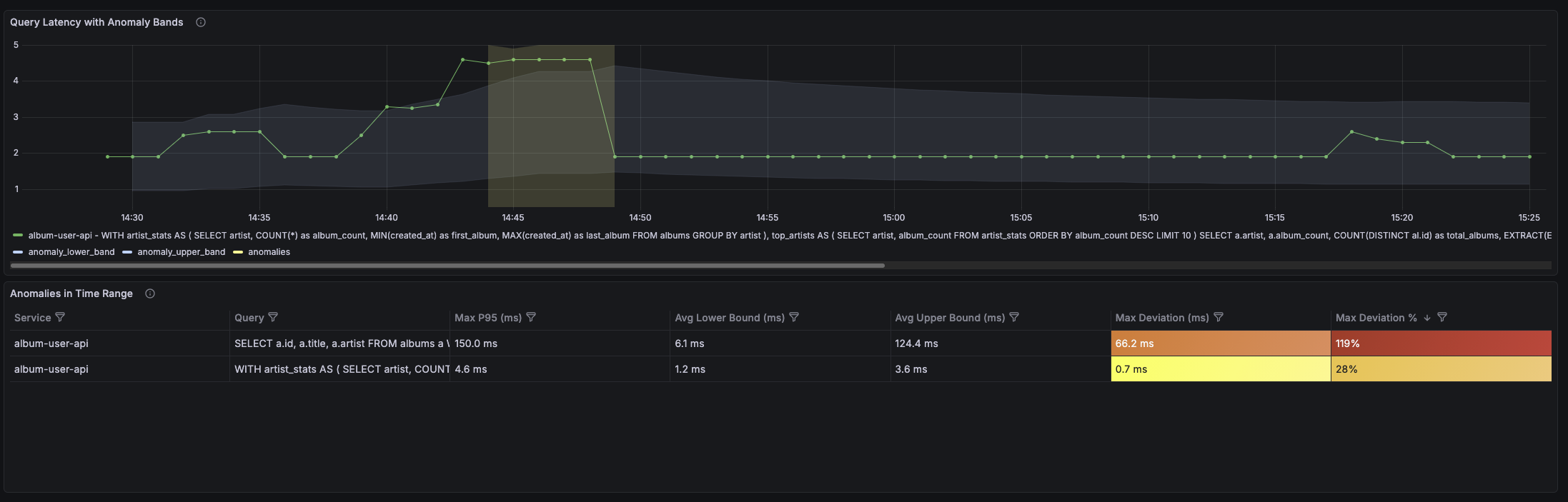Click sort arrow on Max Deviation % header
Viewport: 1568px width, 502px height.
click(x=1427, y=318)
